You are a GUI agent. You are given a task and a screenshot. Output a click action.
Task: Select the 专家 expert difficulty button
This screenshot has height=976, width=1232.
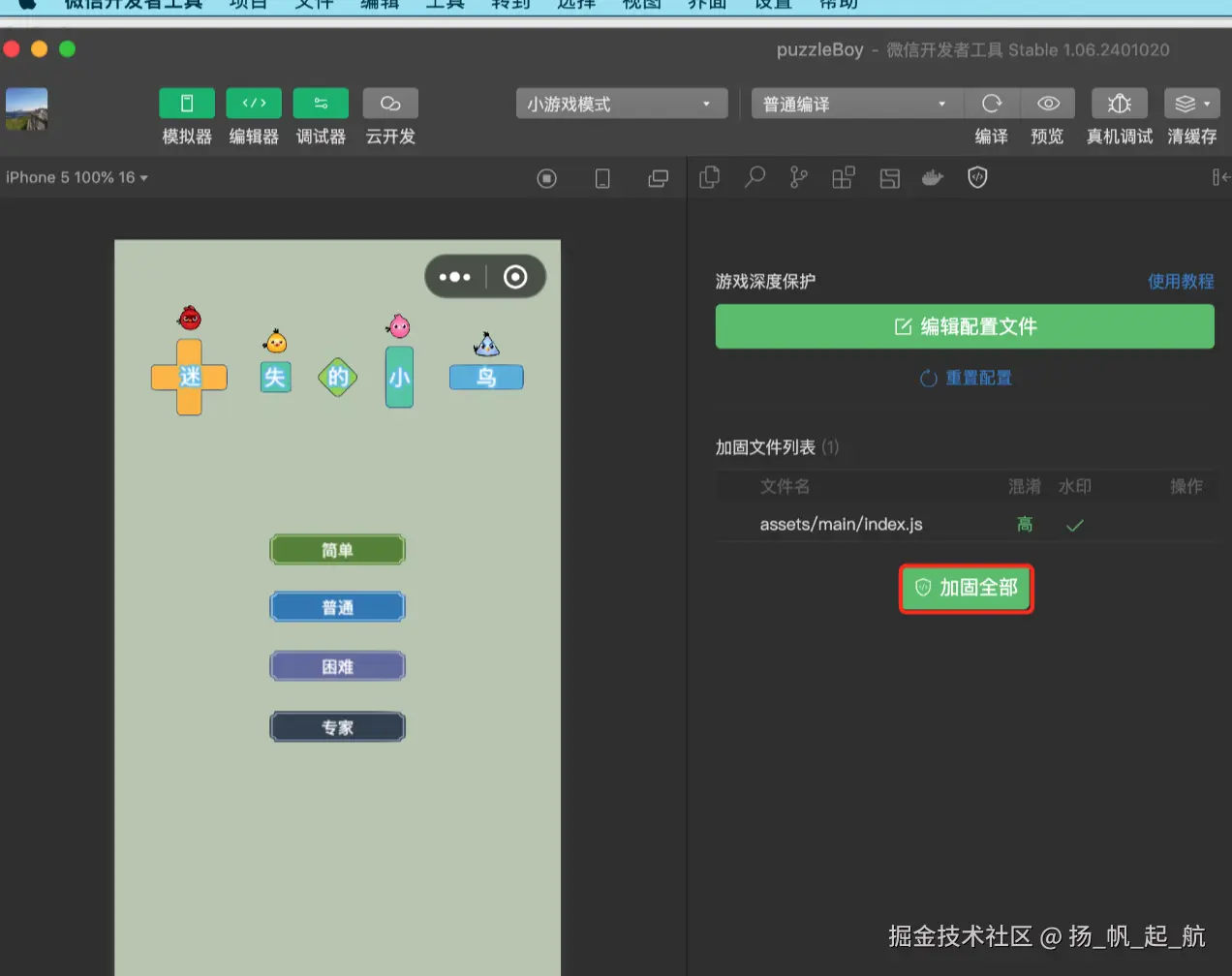point(337,727)
